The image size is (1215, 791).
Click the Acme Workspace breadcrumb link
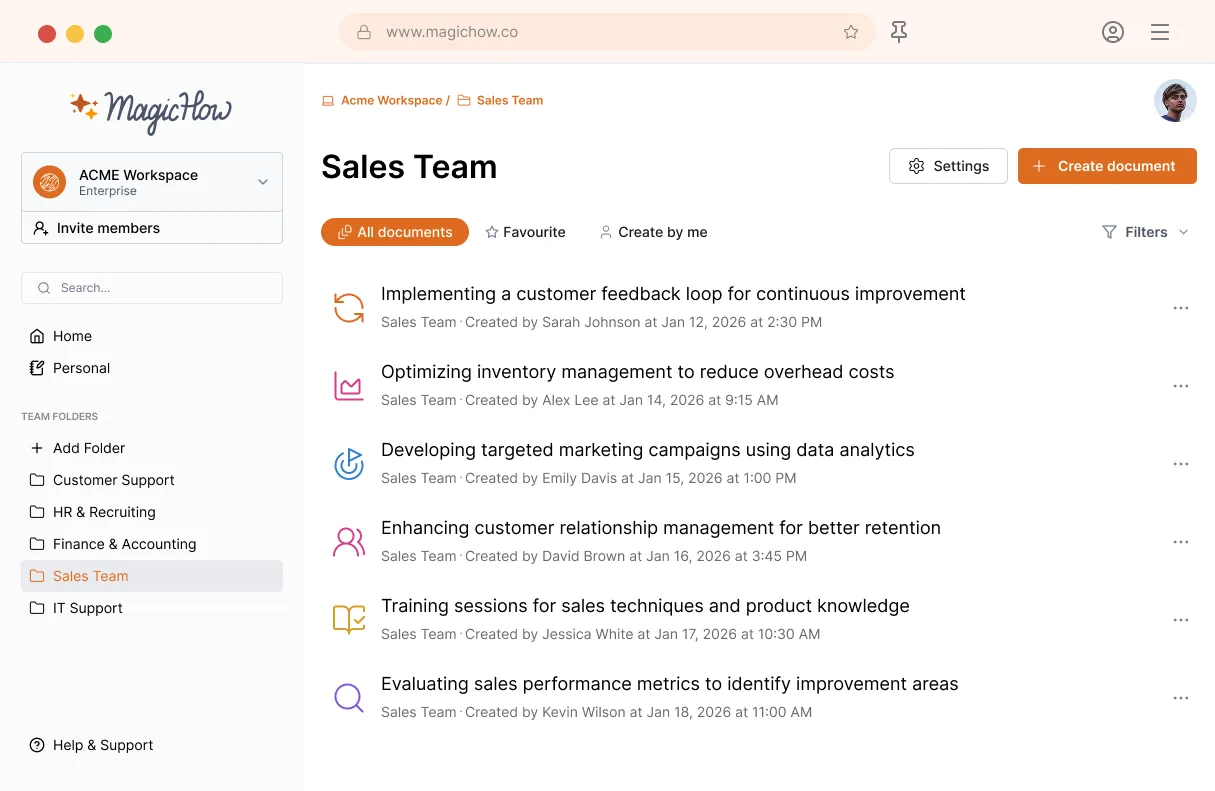391,100
